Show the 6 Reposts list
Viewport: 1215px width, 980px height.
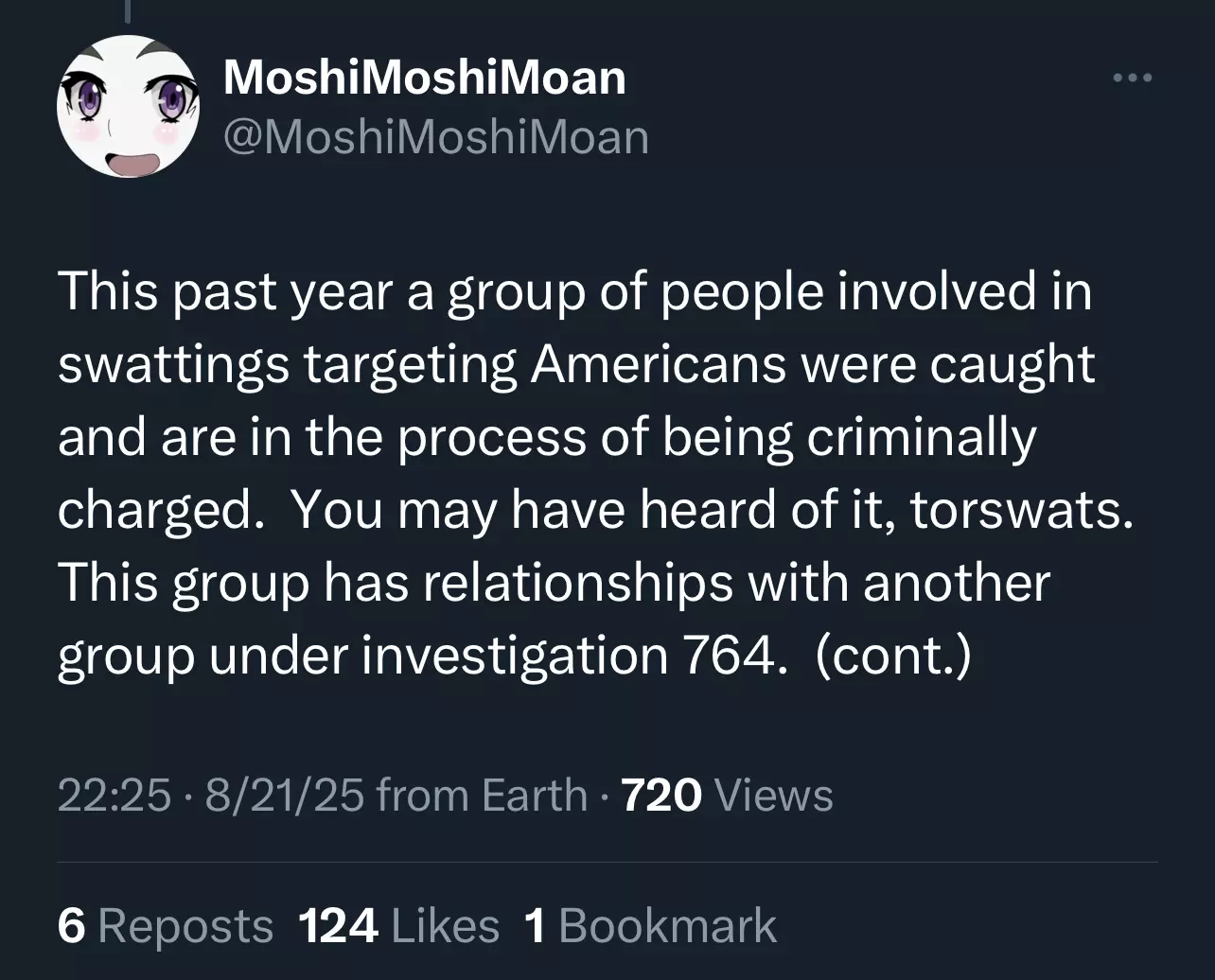(166, 925)
